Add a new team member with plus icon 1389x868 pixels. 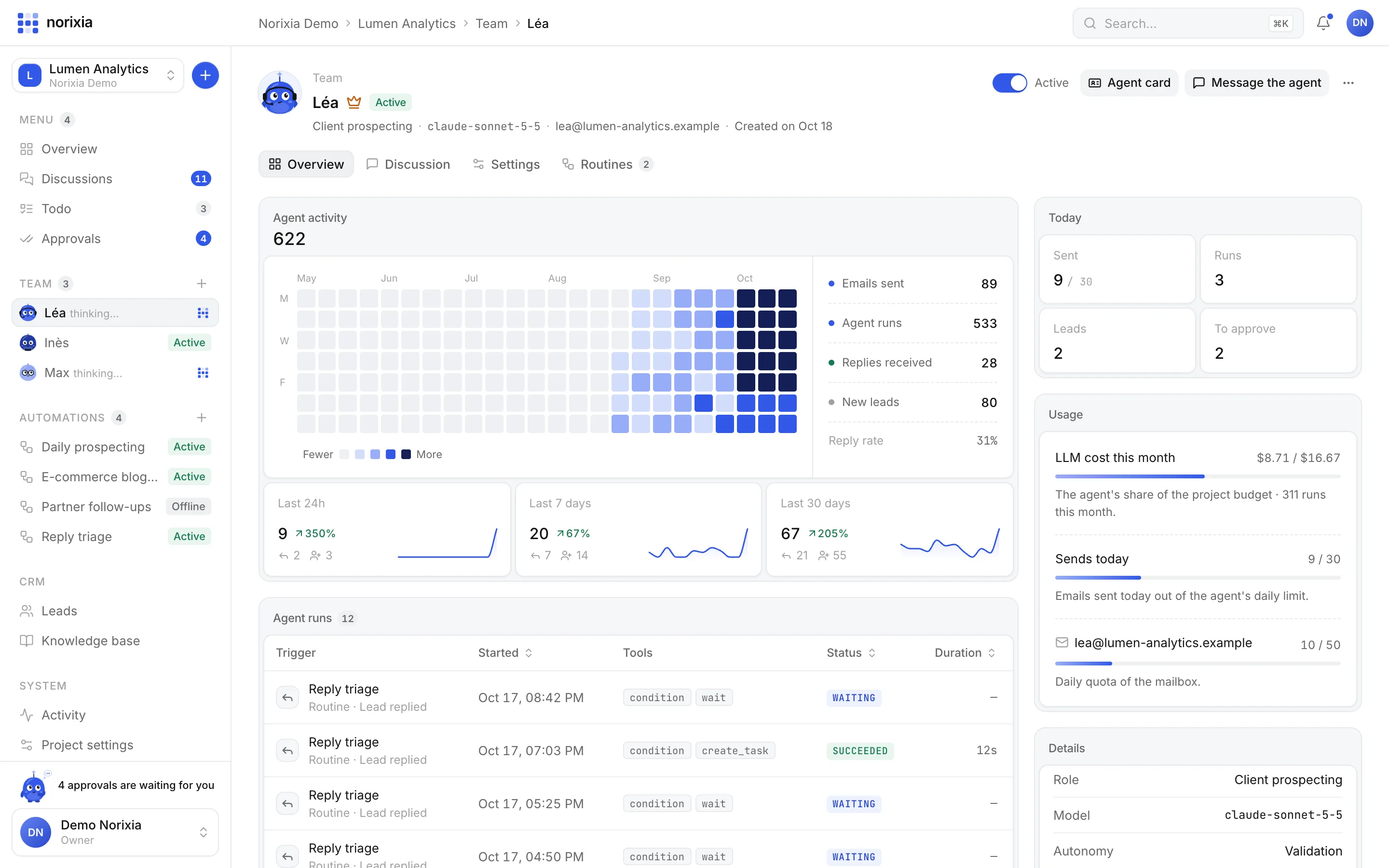point(202,284)
